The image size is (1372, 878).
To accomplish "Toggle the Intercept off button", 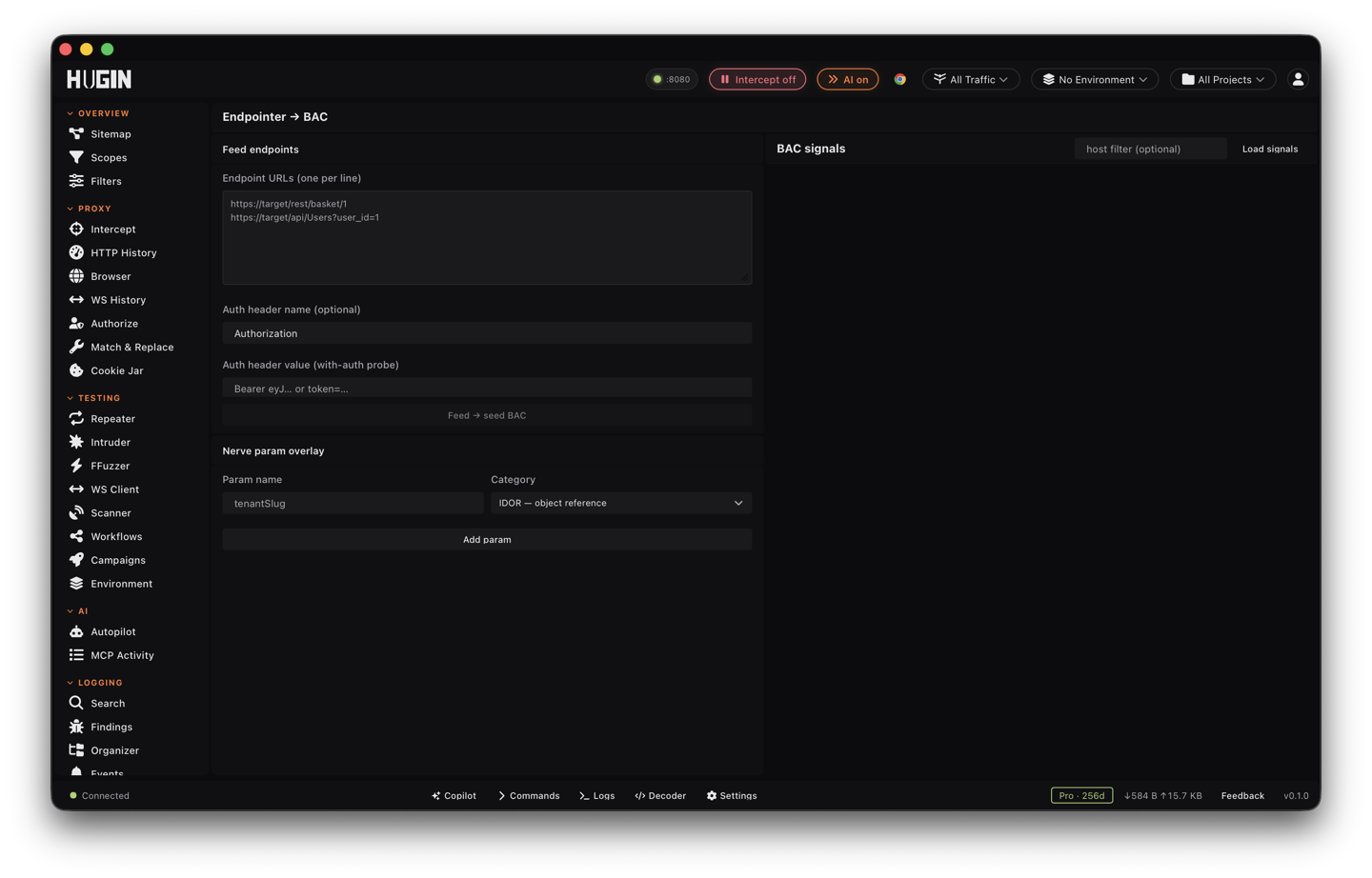I will [x=757, y=79].
